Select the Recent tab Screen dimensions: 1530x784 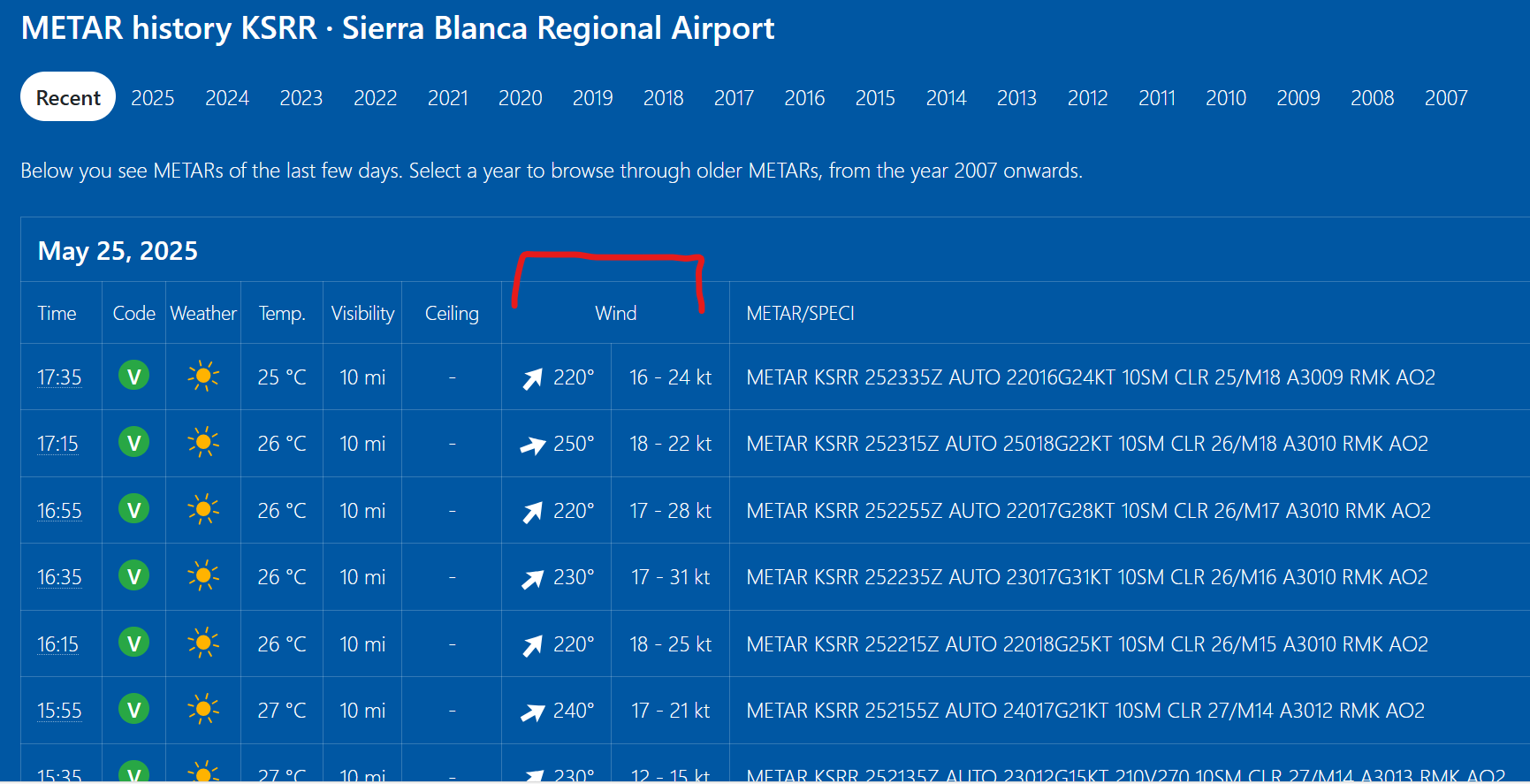click(x=68, y=97)
